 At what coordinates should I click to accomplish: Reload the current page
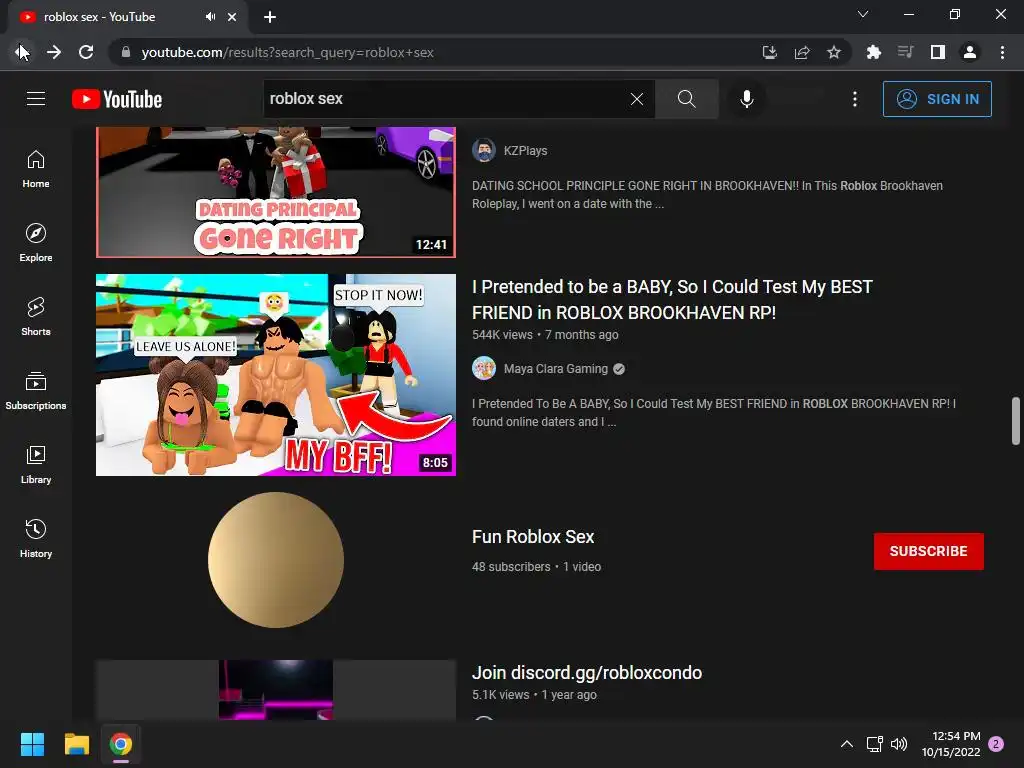point(86,52)
